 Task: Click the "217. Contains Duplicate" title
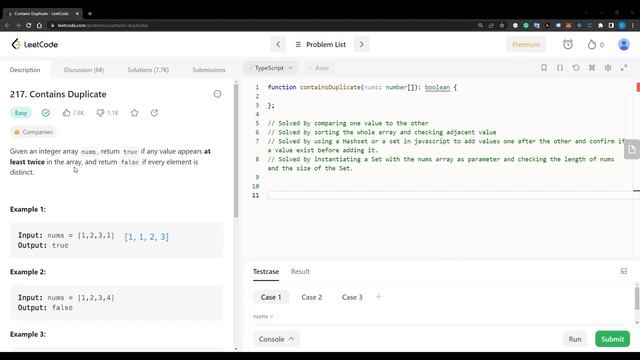click(x=58, y=94)
